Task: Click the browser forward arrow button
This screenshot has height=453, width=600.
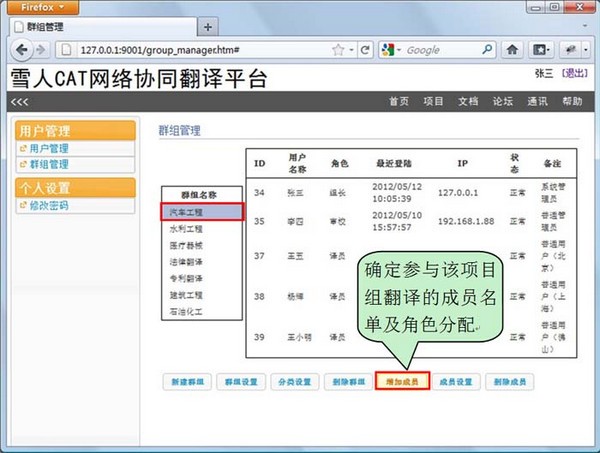Action: (42, 50)
